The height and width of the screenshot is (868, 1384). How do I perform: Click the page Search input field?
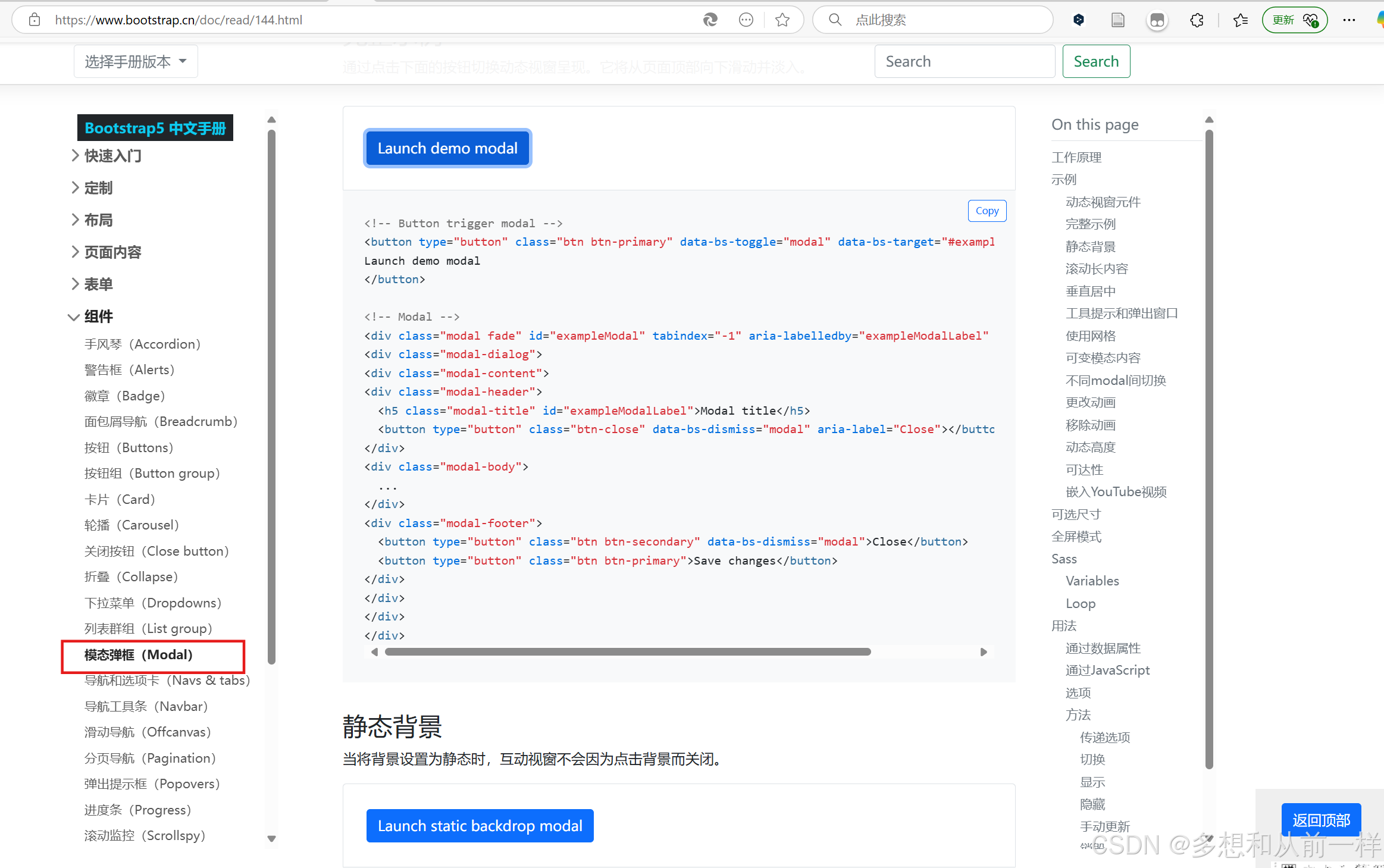tap(964, 61)
